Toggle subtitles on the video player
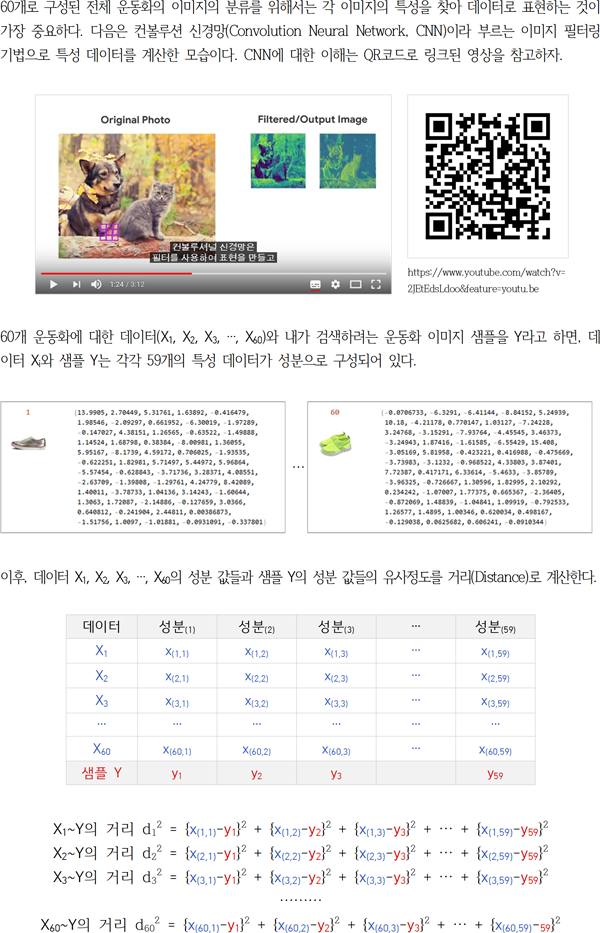The height and width of the screenshot is (933, 600). 315,284
